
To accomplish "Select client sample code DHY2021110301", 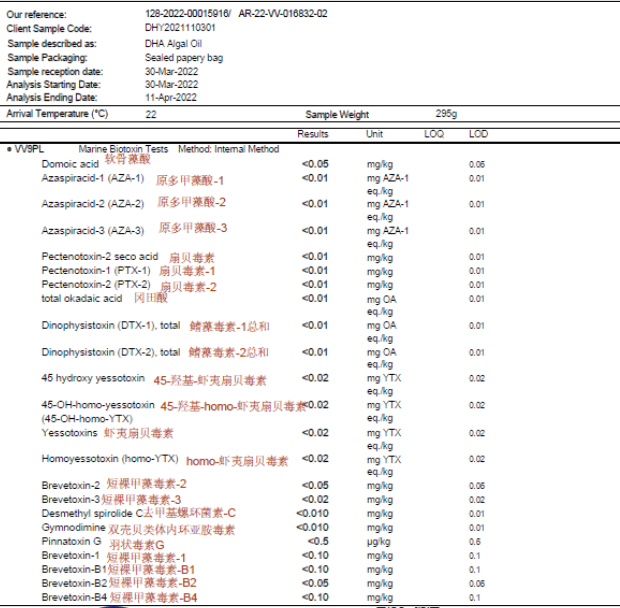I will [180, 28].
